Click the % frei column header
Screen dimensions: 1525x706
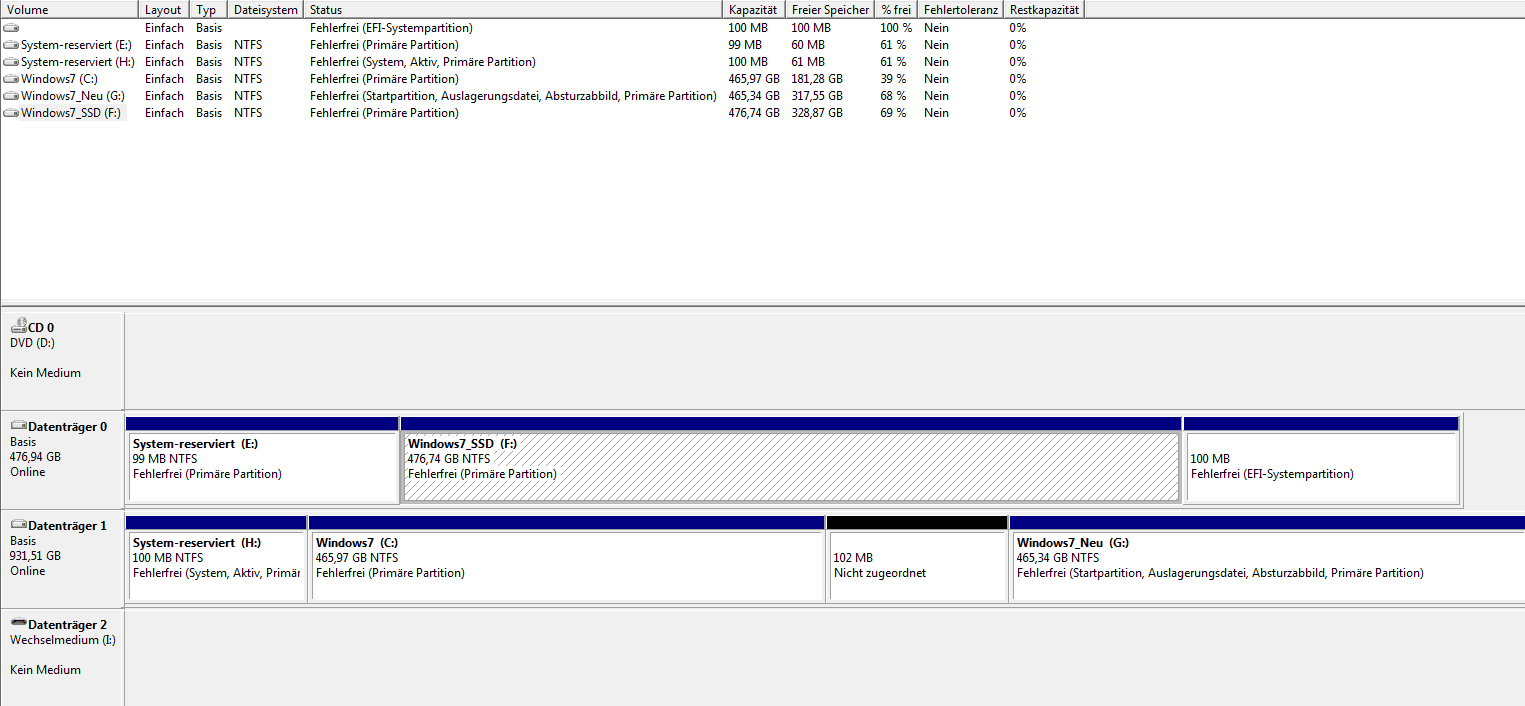point(896,9)
